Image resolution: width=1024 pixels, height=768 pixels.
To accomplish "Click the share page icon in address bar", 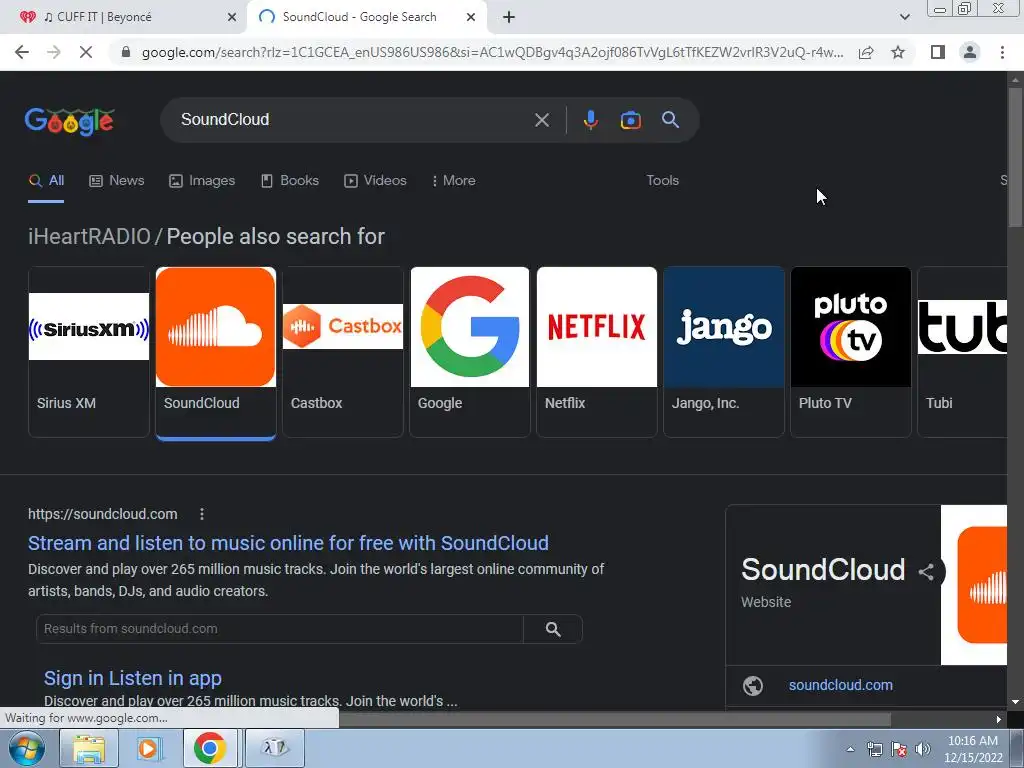I will [866, 52].
